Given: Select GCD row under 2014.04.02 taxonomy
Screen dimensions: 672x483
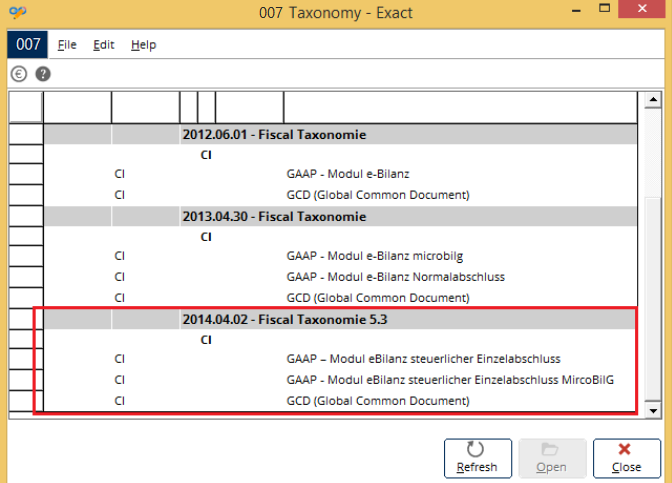Looking at the screenshot, I should (340, 401).
